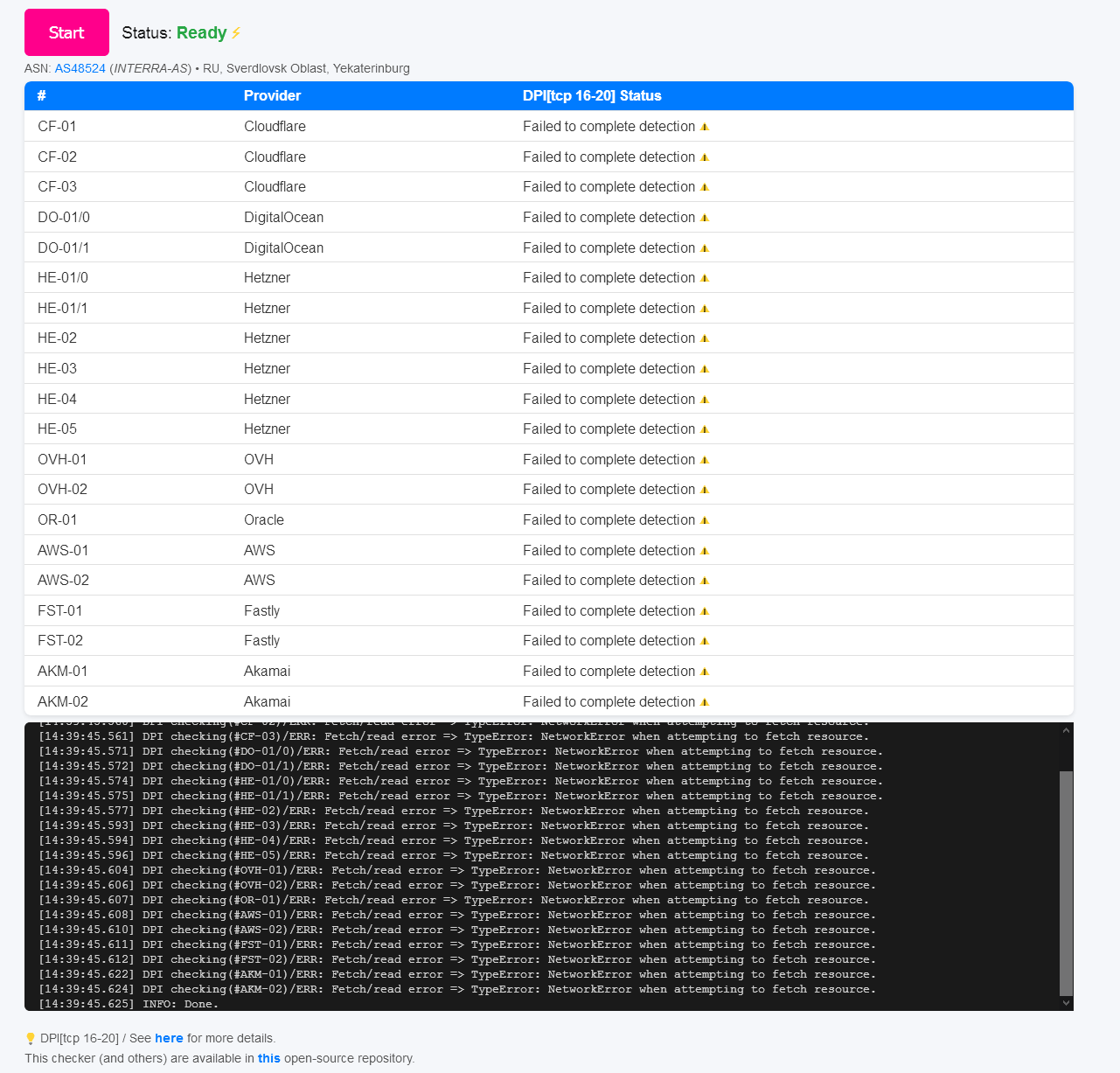The width and height of the screenshot is (1120, 1073).
Task: Select the 'CF-03' row ID cell
Action: coord(57,187)
